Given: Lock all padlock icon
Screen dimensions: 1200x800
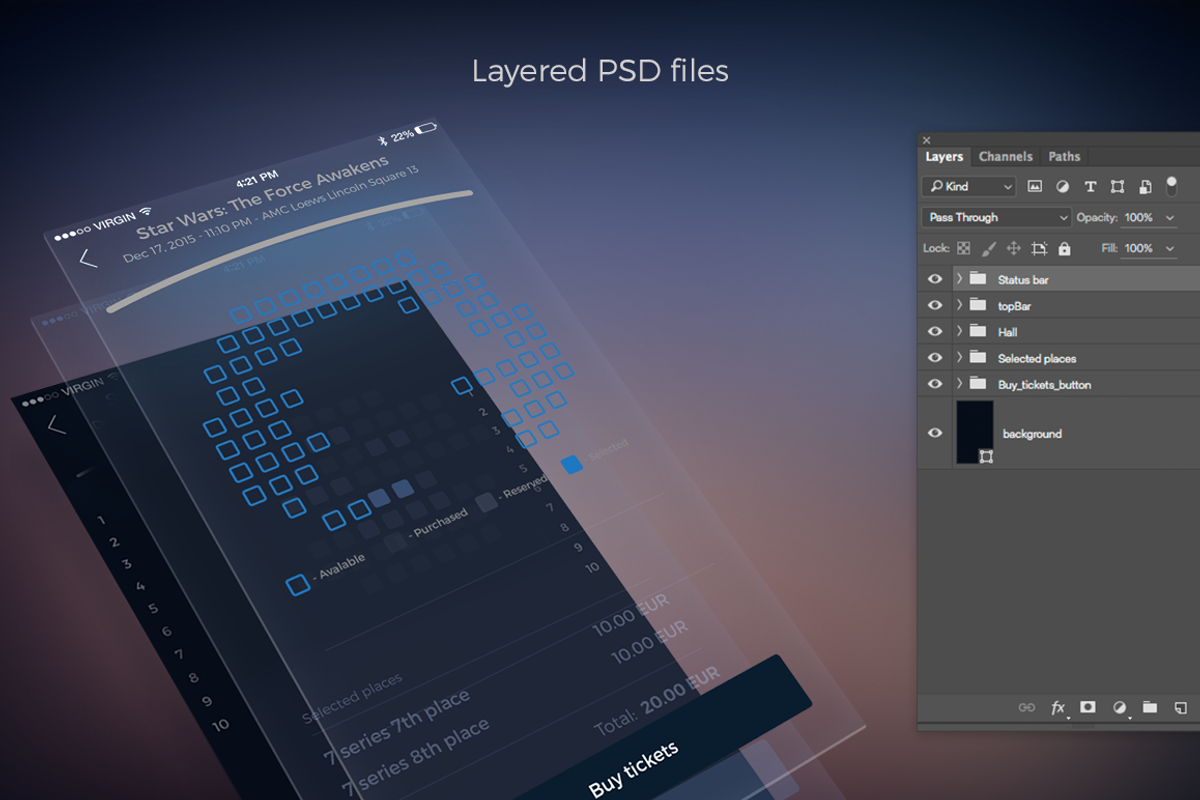Looking at the screenshot, I should point(1064,248).
